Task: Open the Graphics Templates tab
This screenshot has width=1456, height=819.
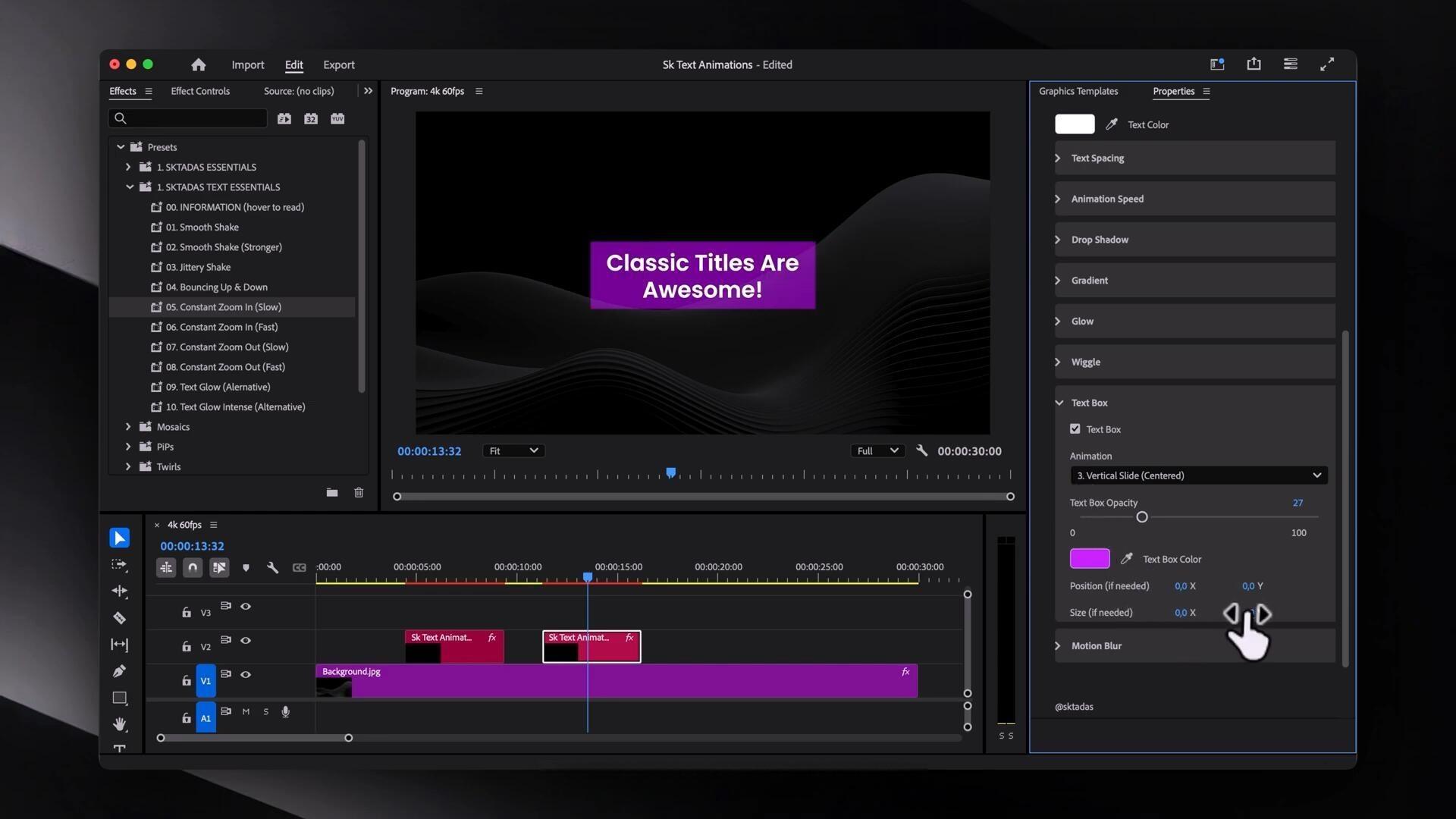Action: pos(1078,91)
